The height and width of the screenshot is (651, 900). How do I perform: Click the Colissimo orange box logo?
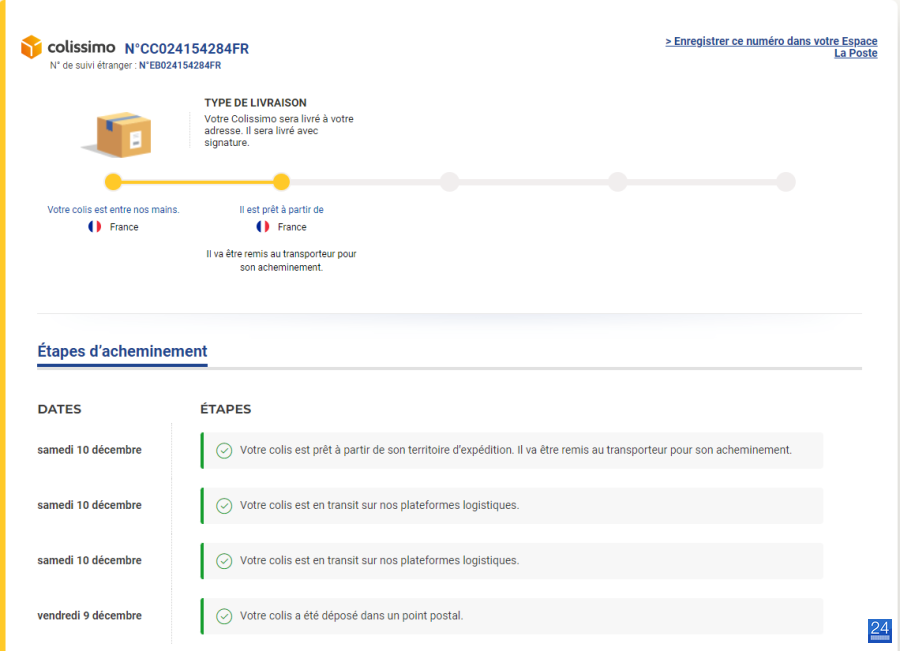(x=32, y=47)
